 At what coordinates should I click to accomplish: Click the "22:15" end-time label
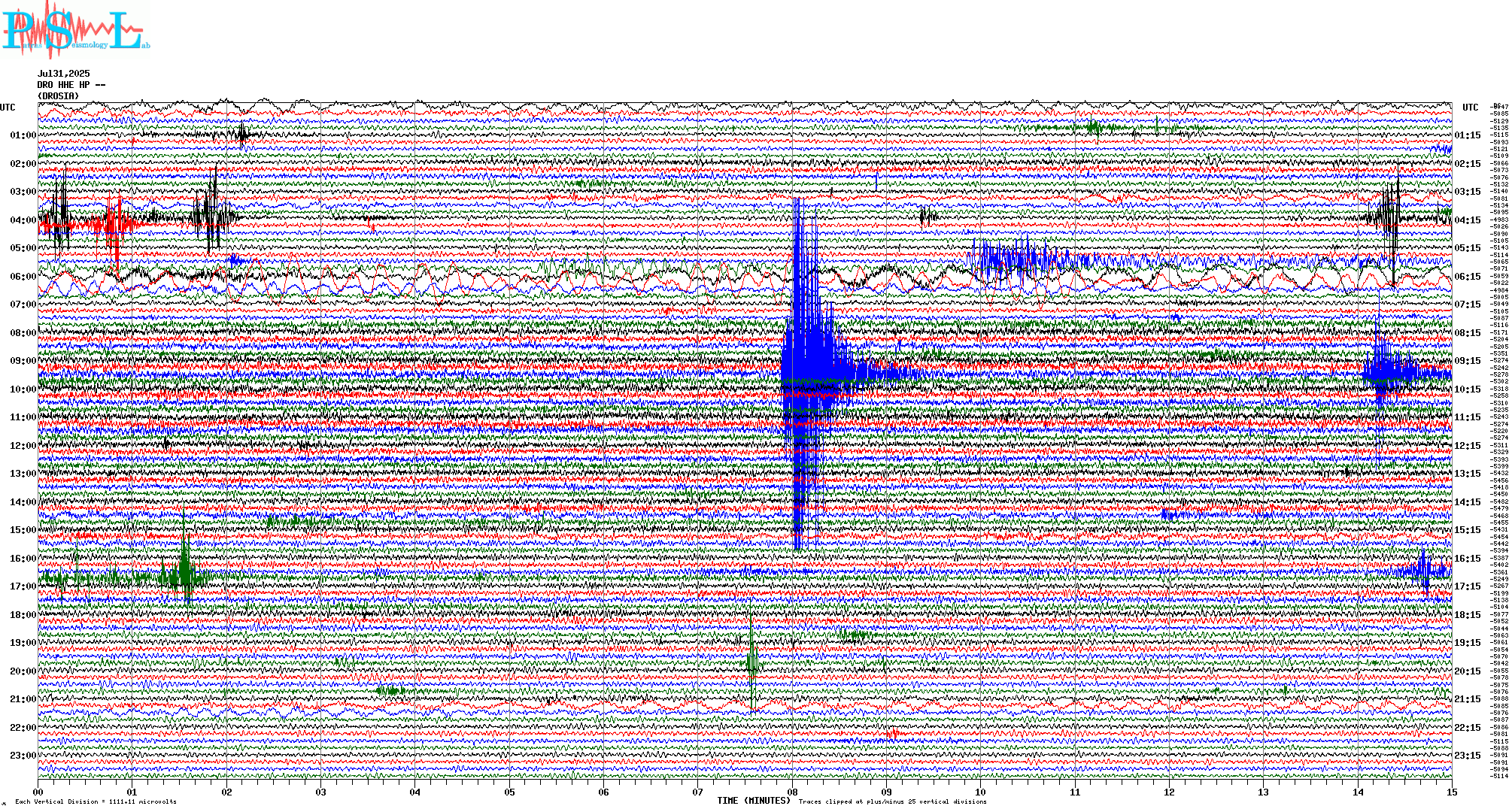pos(1468,728)
